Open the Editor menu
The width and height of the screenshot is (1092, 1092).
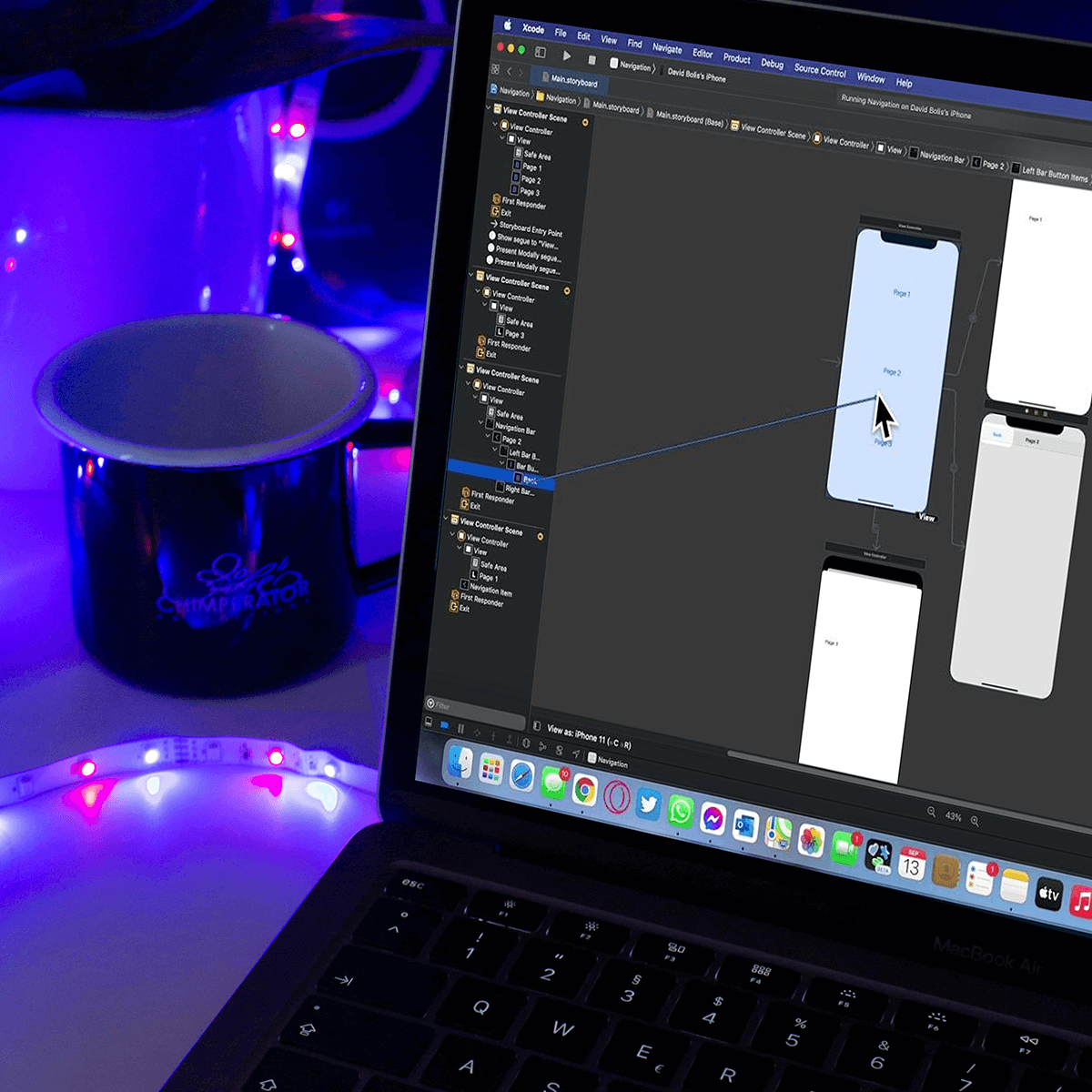coord(703,53)
